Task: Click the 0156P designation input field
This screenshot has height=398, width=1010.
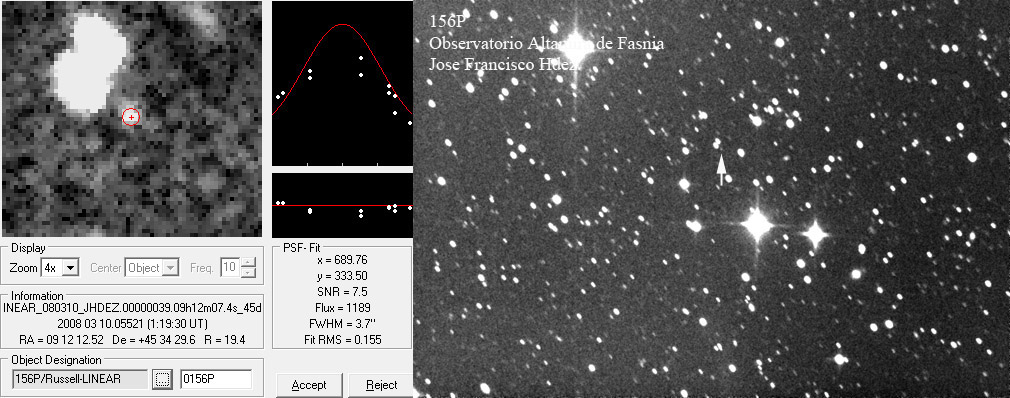Action: 216,379
